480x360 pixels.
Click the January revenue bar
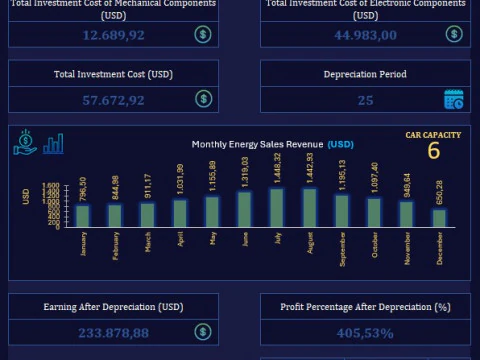click(x=83, y=216)
